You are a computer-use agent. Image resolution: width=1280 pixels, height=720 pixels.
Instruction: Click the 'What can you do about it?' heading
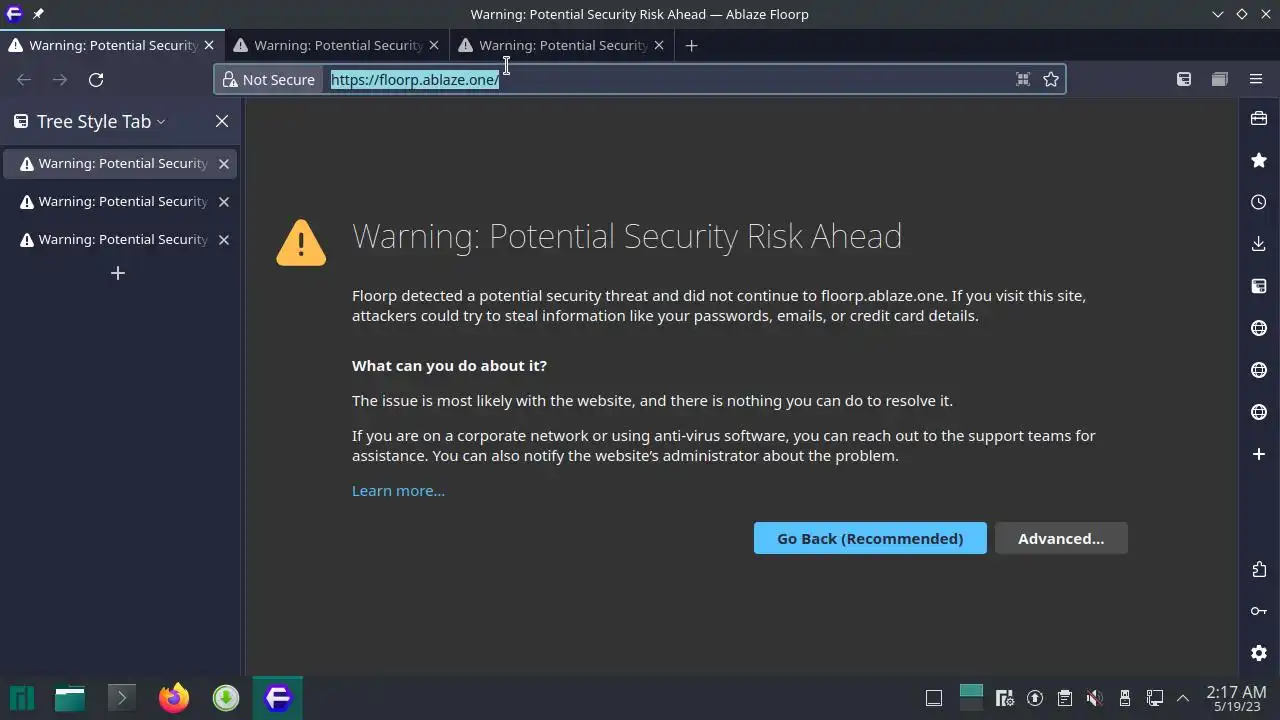coord(449,365)
